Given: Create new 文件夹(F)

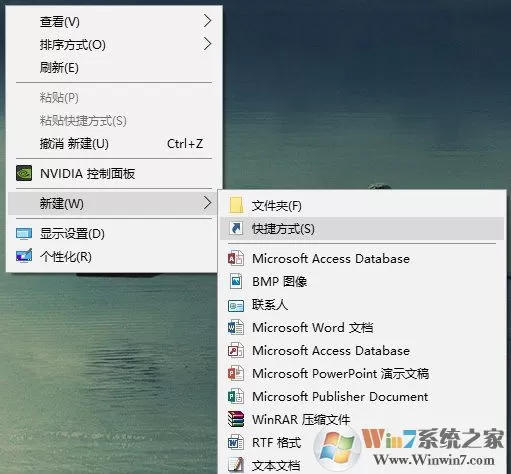Looking at the screenshot, I should click(x=362, y=206).
